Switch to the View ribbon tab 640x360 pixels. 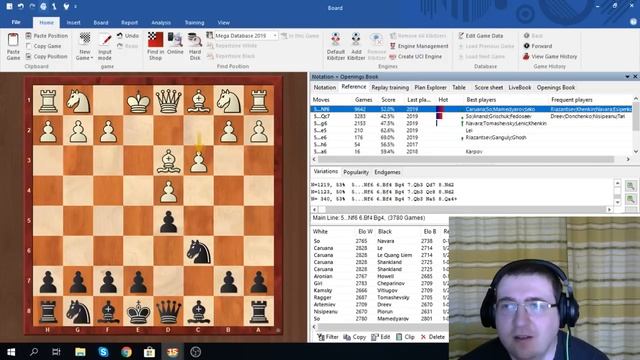[x=223, y=23]
